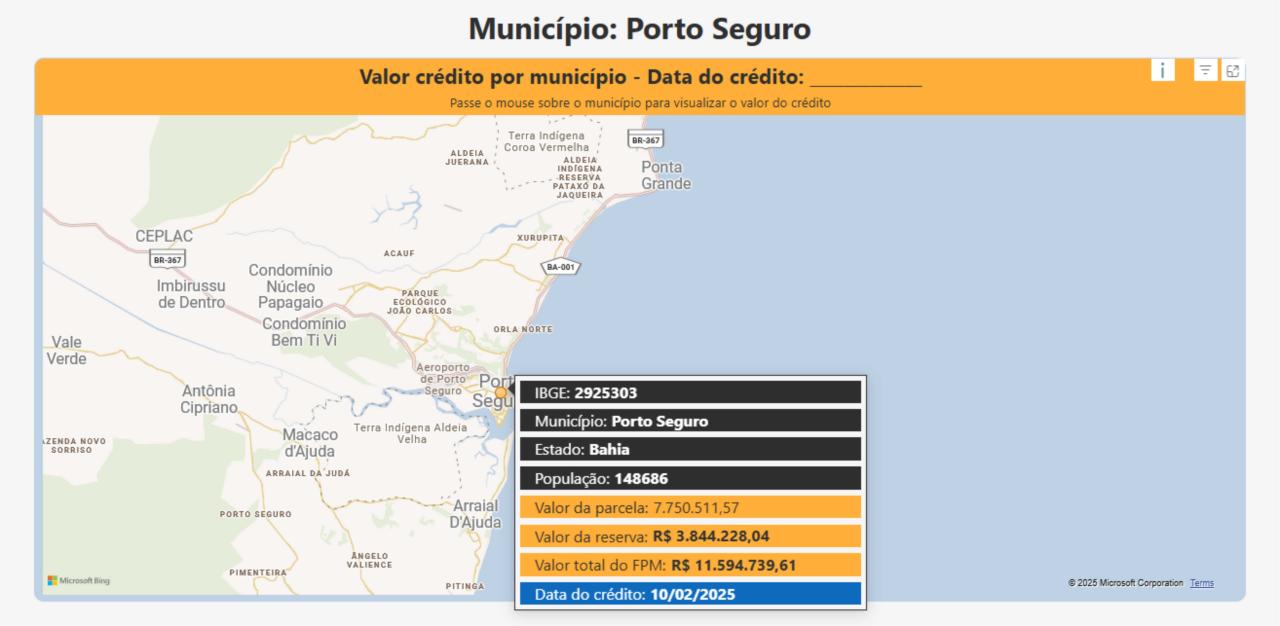This screenshot has width=1280, height=626.
Task: Open the Terms link in map footer
Action: pyautogui.click(x=1202, y=583)
